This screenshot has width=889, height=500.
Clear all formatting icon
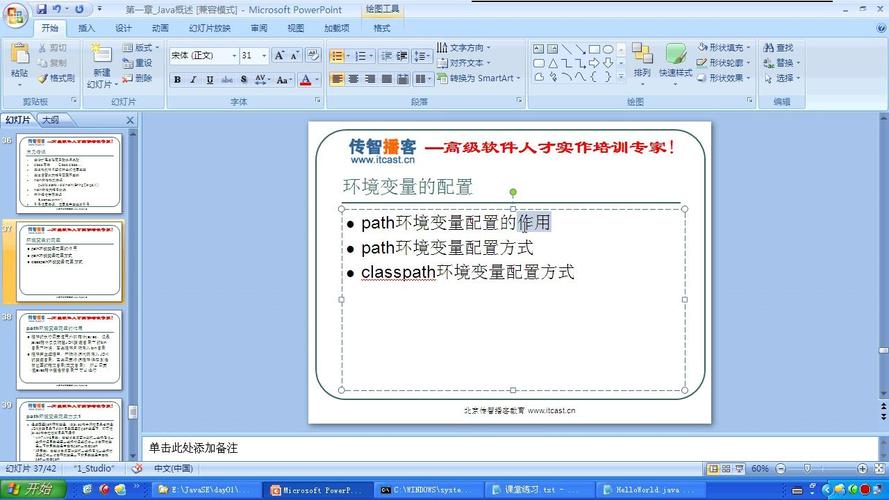[x=312, y=55]
